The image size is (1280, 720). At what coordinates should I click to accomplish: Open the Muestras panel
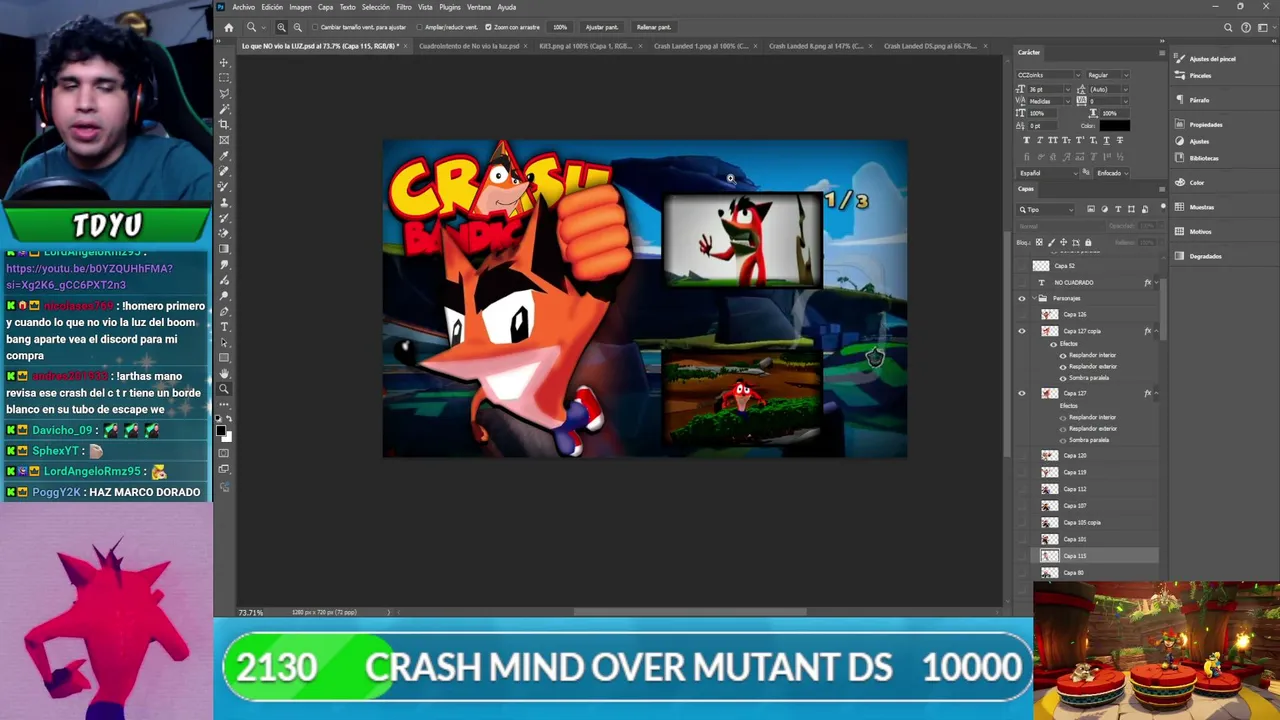click(x=1195, y=207)
